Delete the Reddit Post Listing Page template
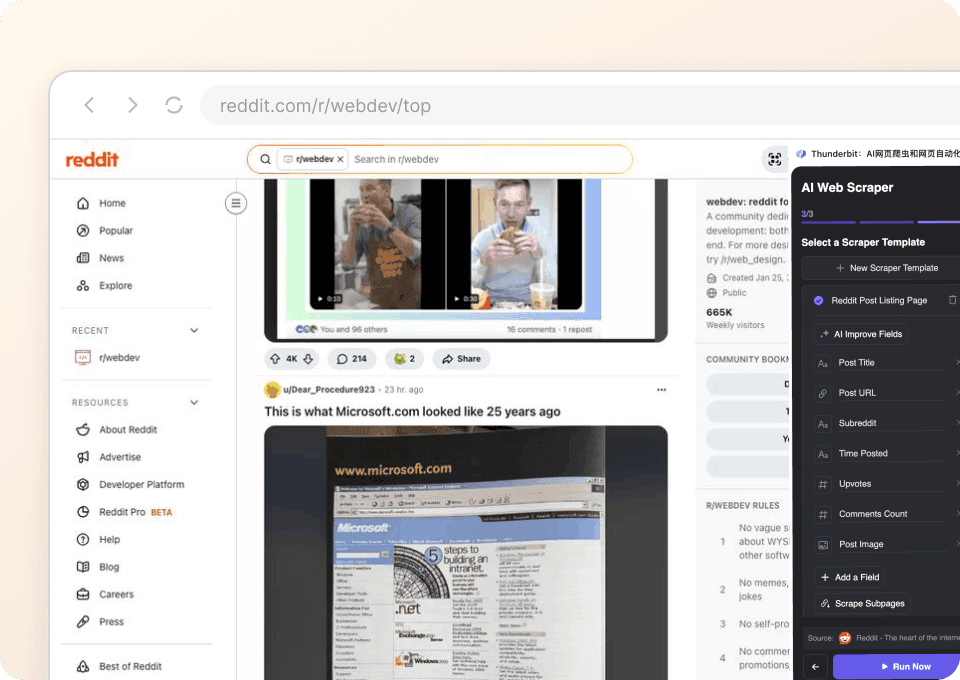This screenshot has width=960, height=680. (x=952, y=300)
